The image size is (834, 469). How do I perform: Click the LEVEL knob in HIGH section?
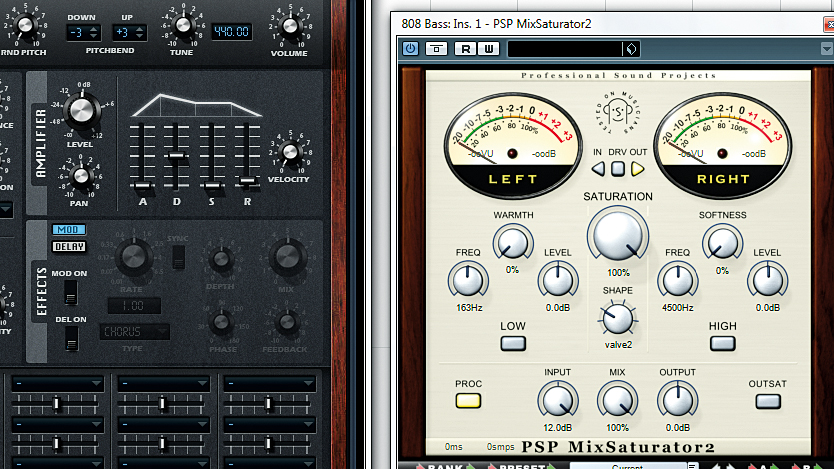click(768, 280)
